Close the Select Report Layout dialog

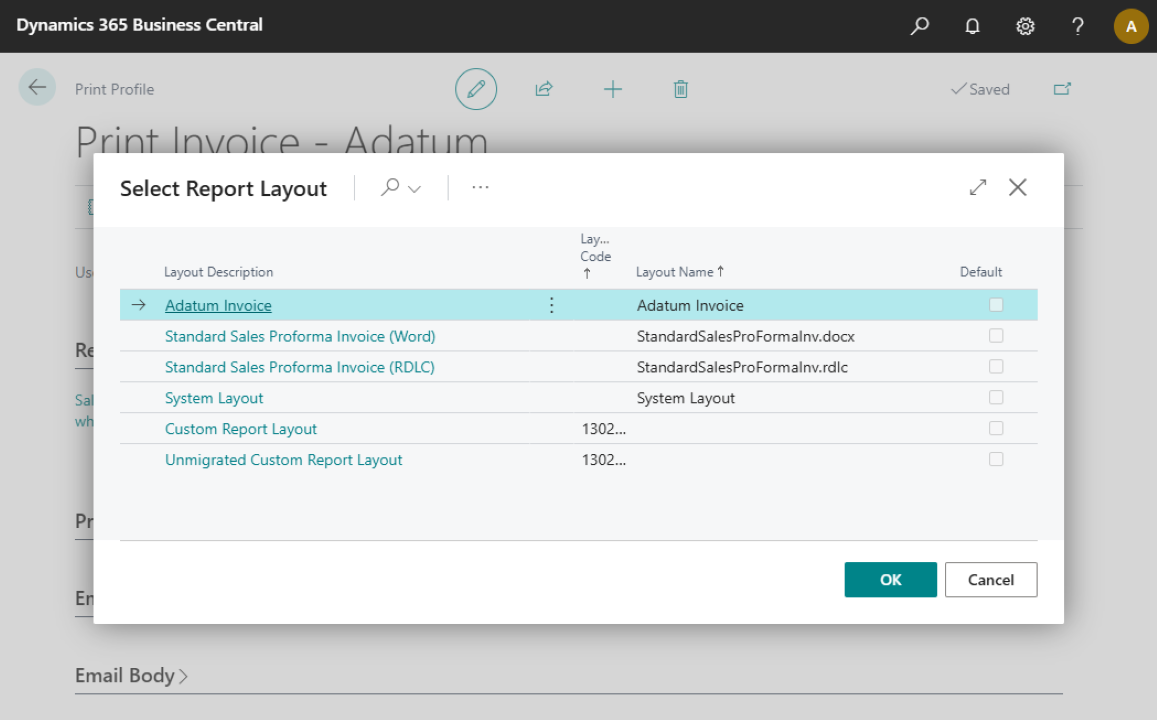pyautogui.click(x=1018, y=187)
